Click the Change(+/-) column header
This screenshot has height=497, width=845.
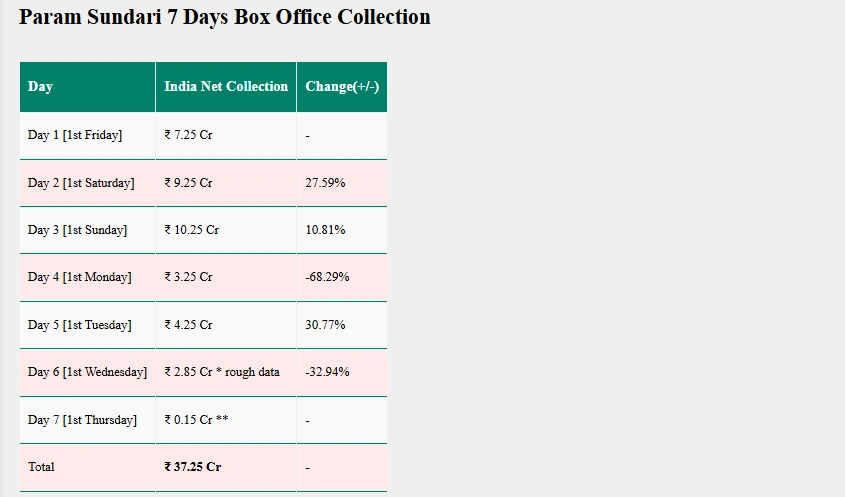pos(342,87)
